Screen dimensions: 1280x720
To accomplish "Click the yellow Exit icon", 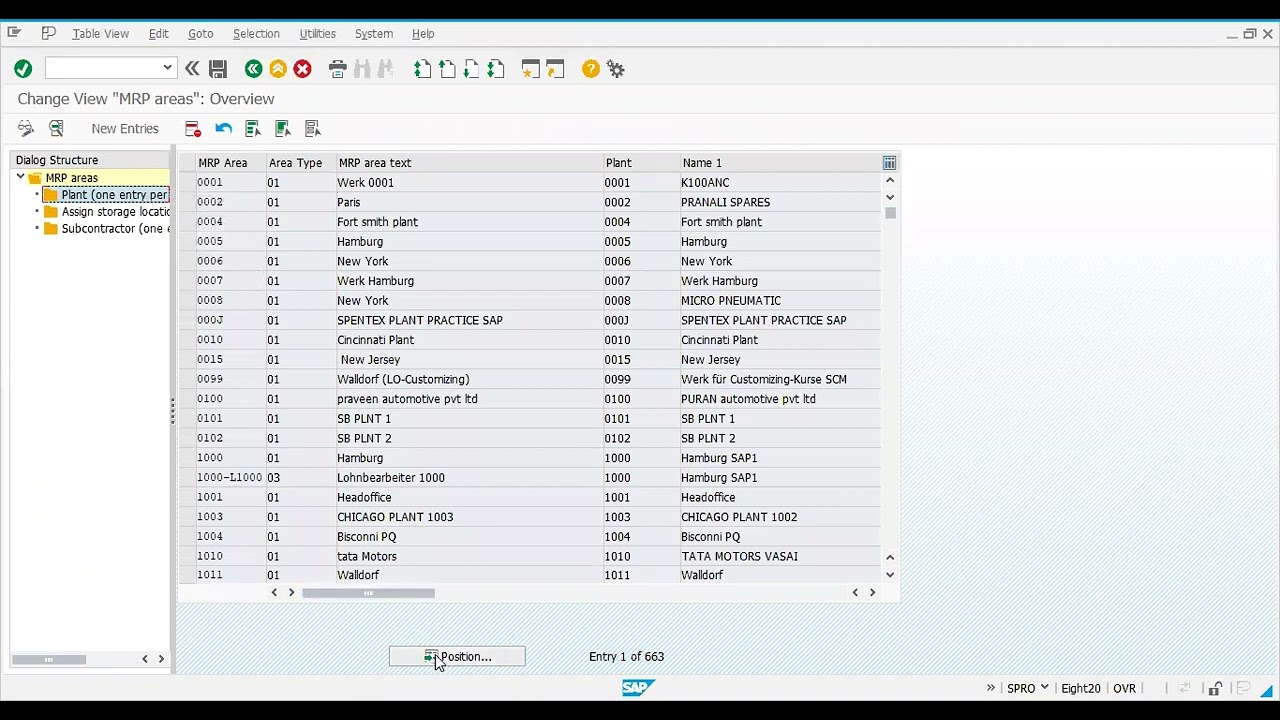I will [278, 69].
